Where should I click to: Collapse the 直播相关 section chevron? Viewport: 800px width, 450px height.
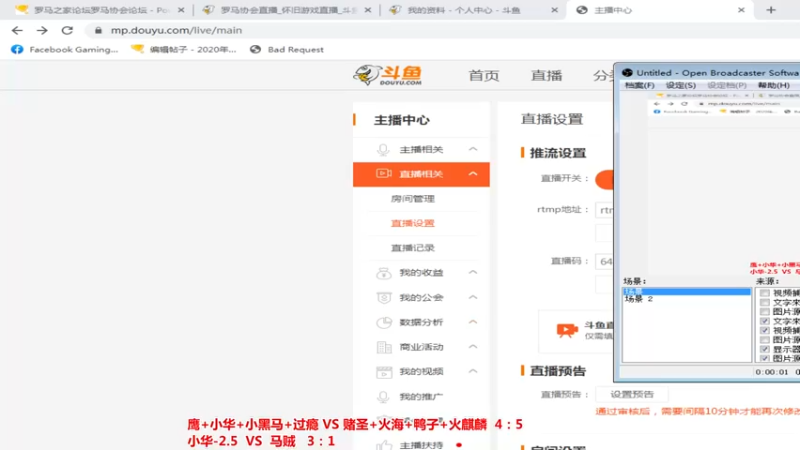click(473, 173)
